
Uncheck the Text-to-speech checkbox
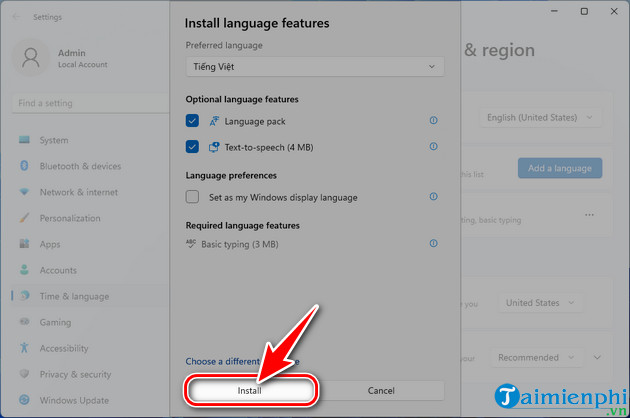click(192, 147)
